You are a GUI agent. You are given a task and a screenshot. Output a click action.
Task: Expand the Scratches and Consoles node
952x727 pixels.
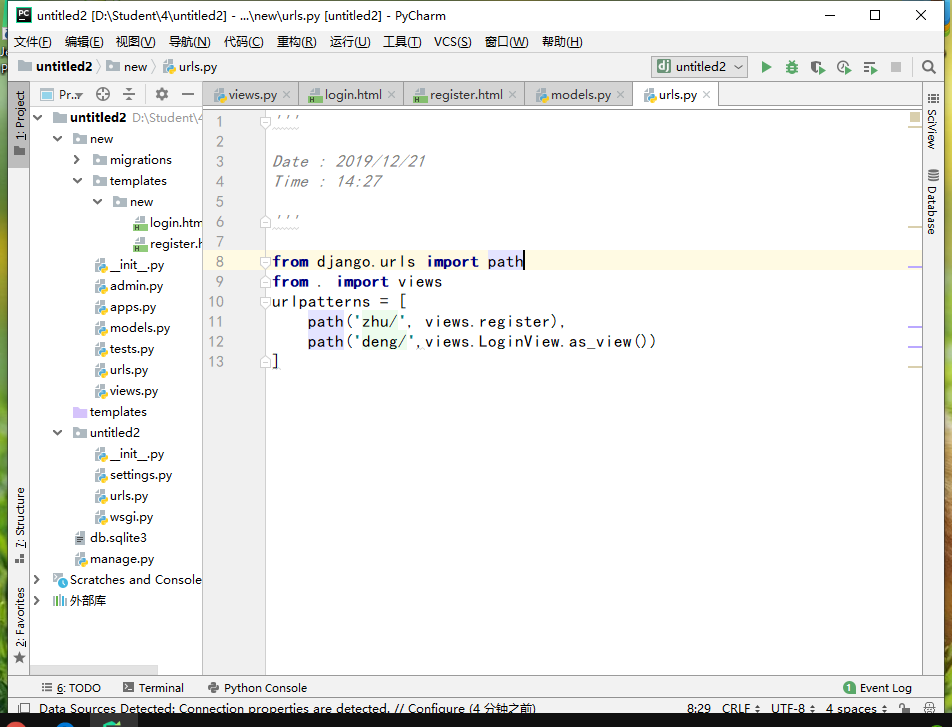click(37, 580)
